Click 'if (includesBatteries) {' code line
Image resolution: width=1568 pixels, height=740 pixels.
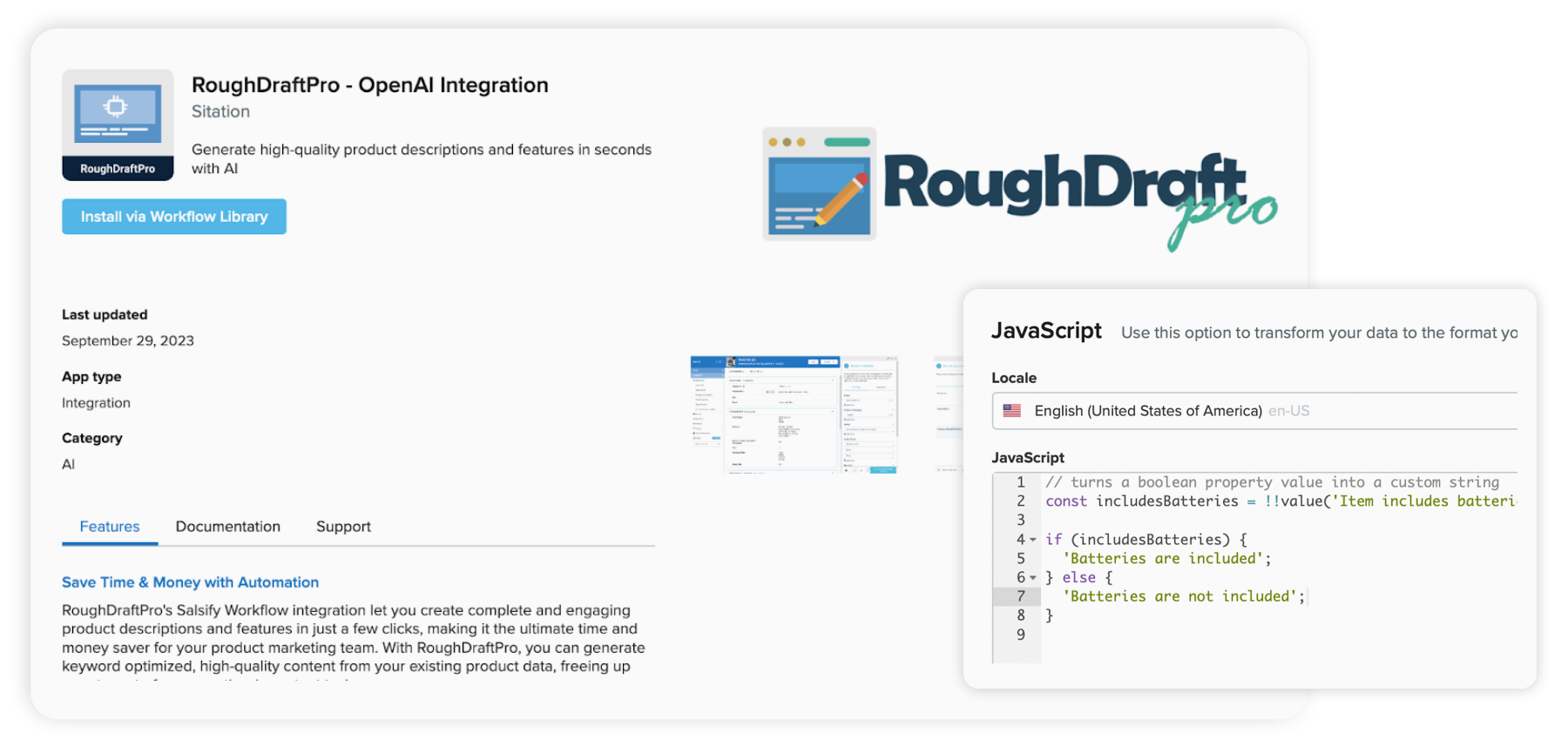coord(1146,540)
